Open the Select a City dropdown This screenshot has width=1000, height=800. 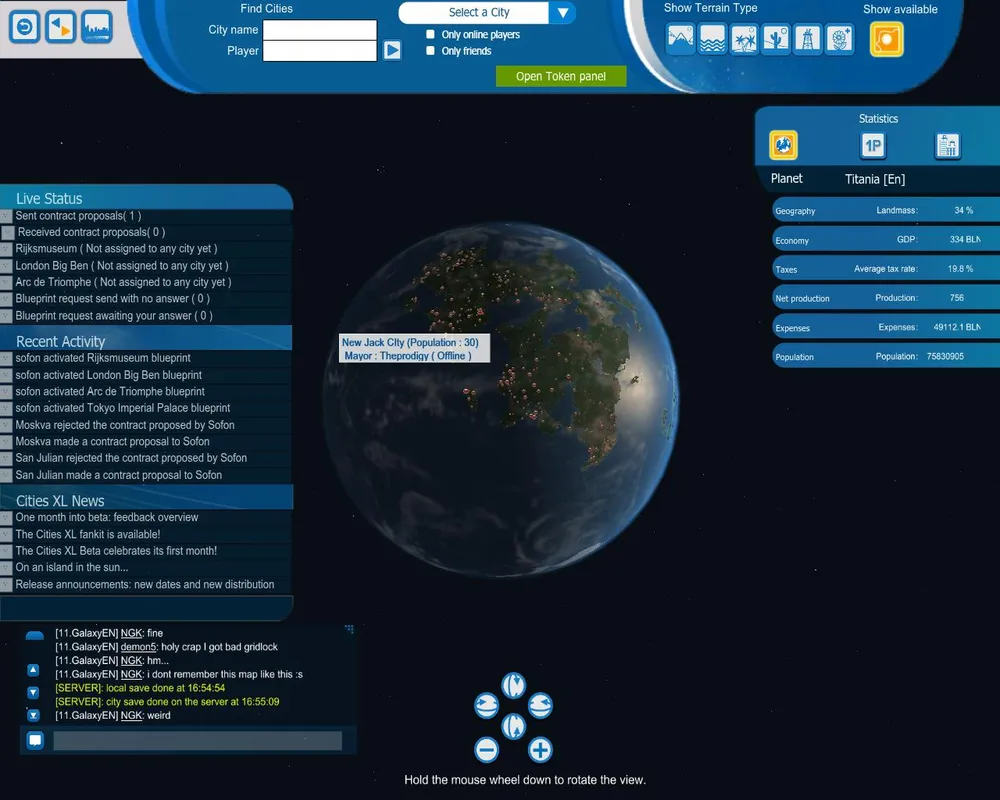562,13
